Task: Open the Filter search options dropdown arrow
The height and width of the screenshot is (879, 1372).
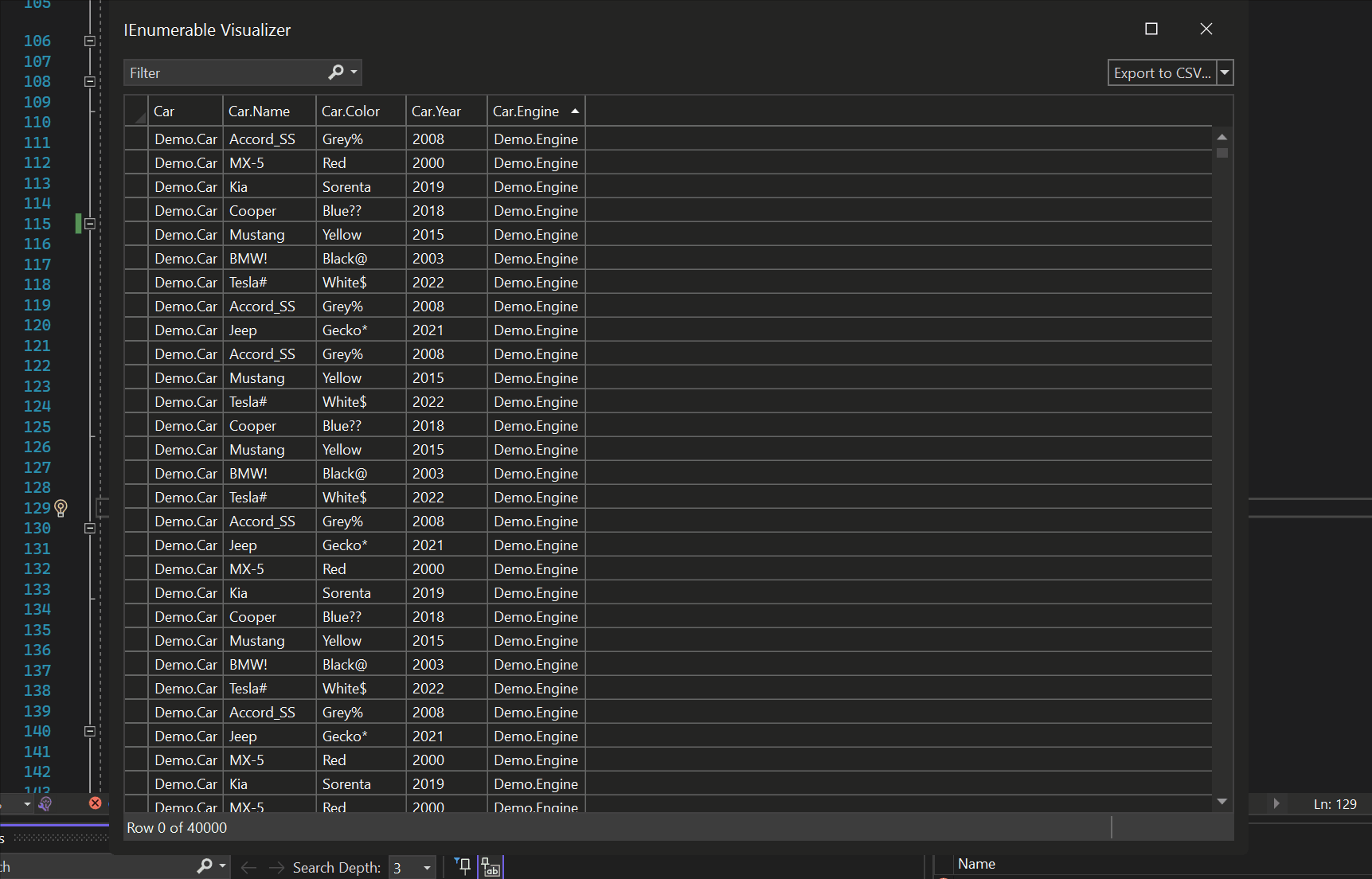Action: click(x=355, y=72)
